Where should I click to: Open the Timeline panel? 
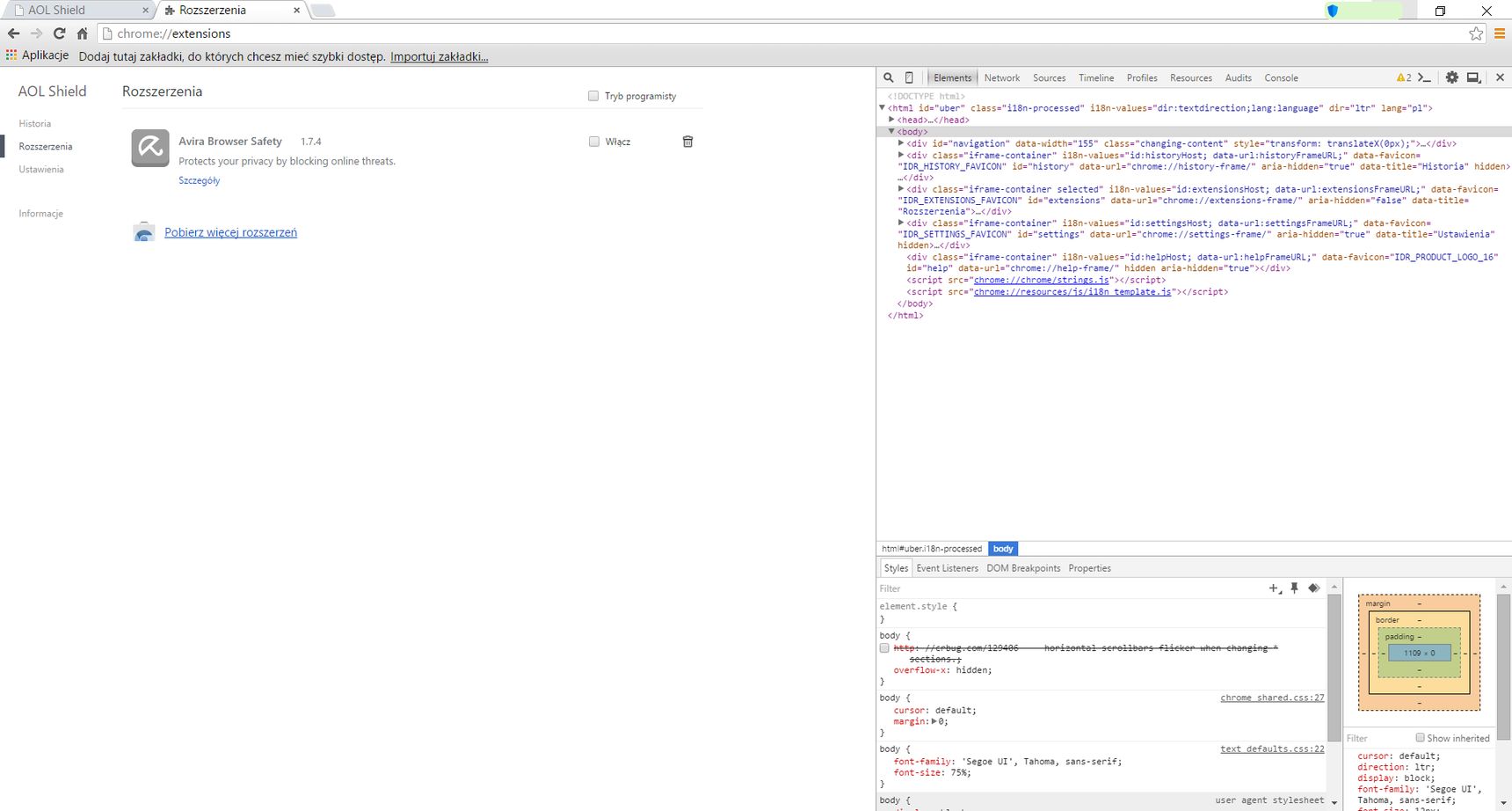[1096, 77]
